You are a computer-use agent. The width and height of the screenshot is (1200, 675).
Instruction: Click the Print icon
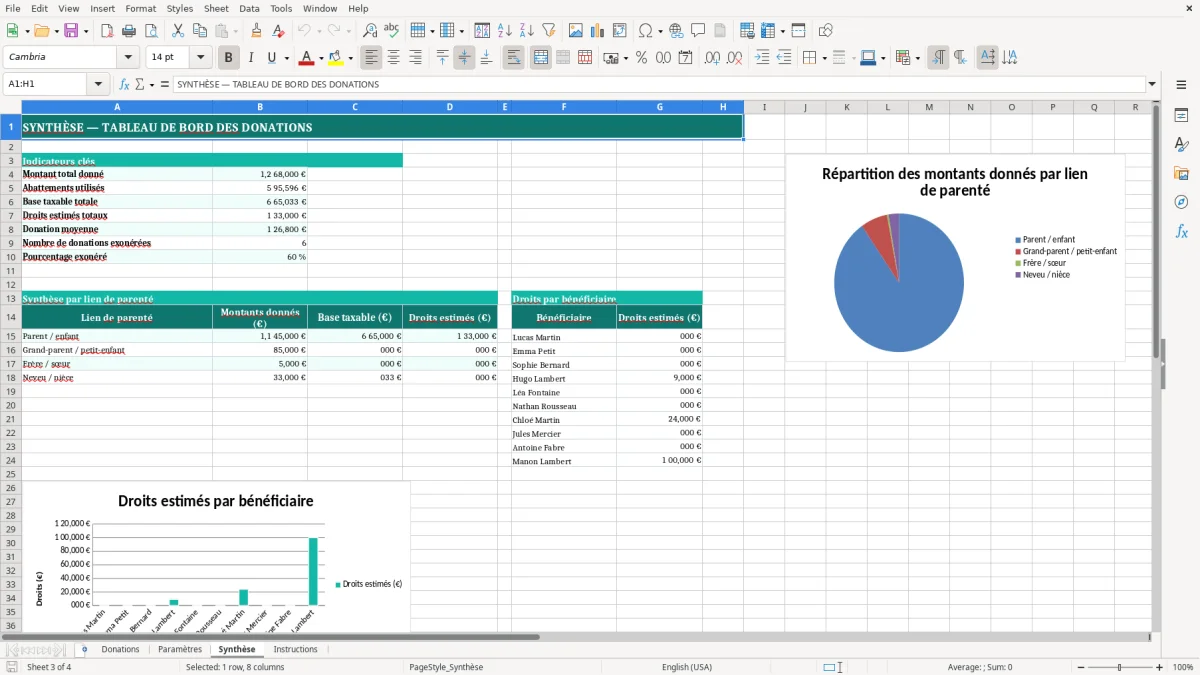point(129,31)
